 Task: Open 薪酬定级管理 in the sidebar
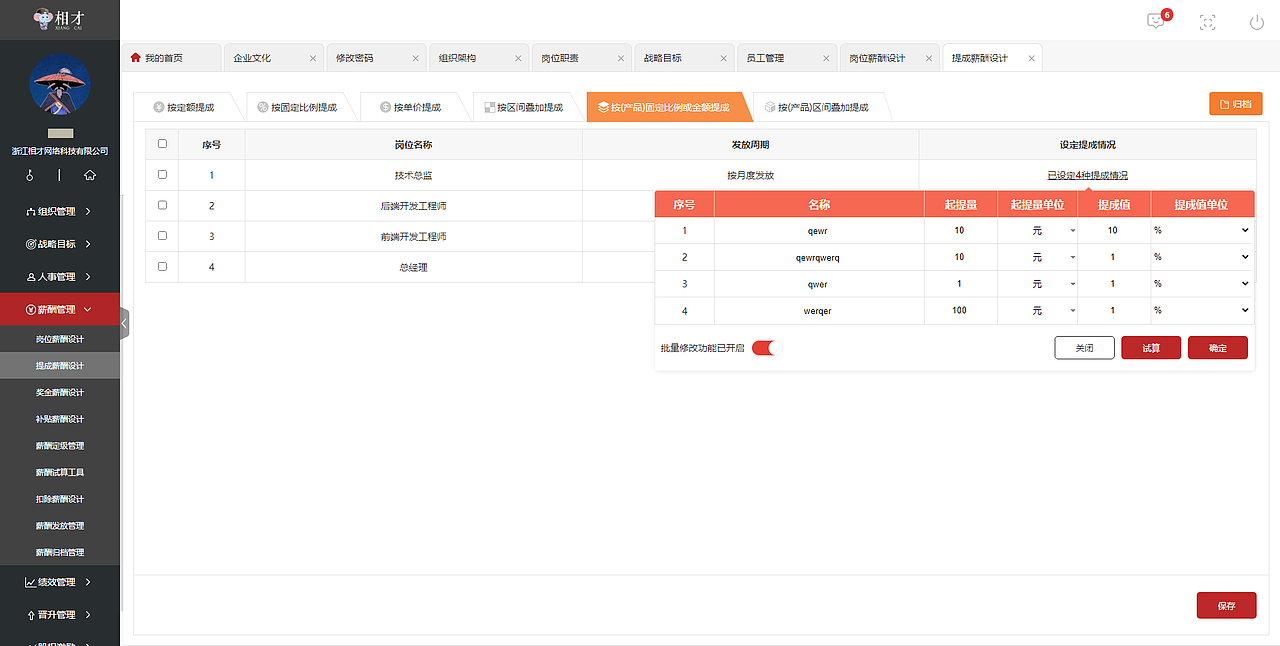60,446
